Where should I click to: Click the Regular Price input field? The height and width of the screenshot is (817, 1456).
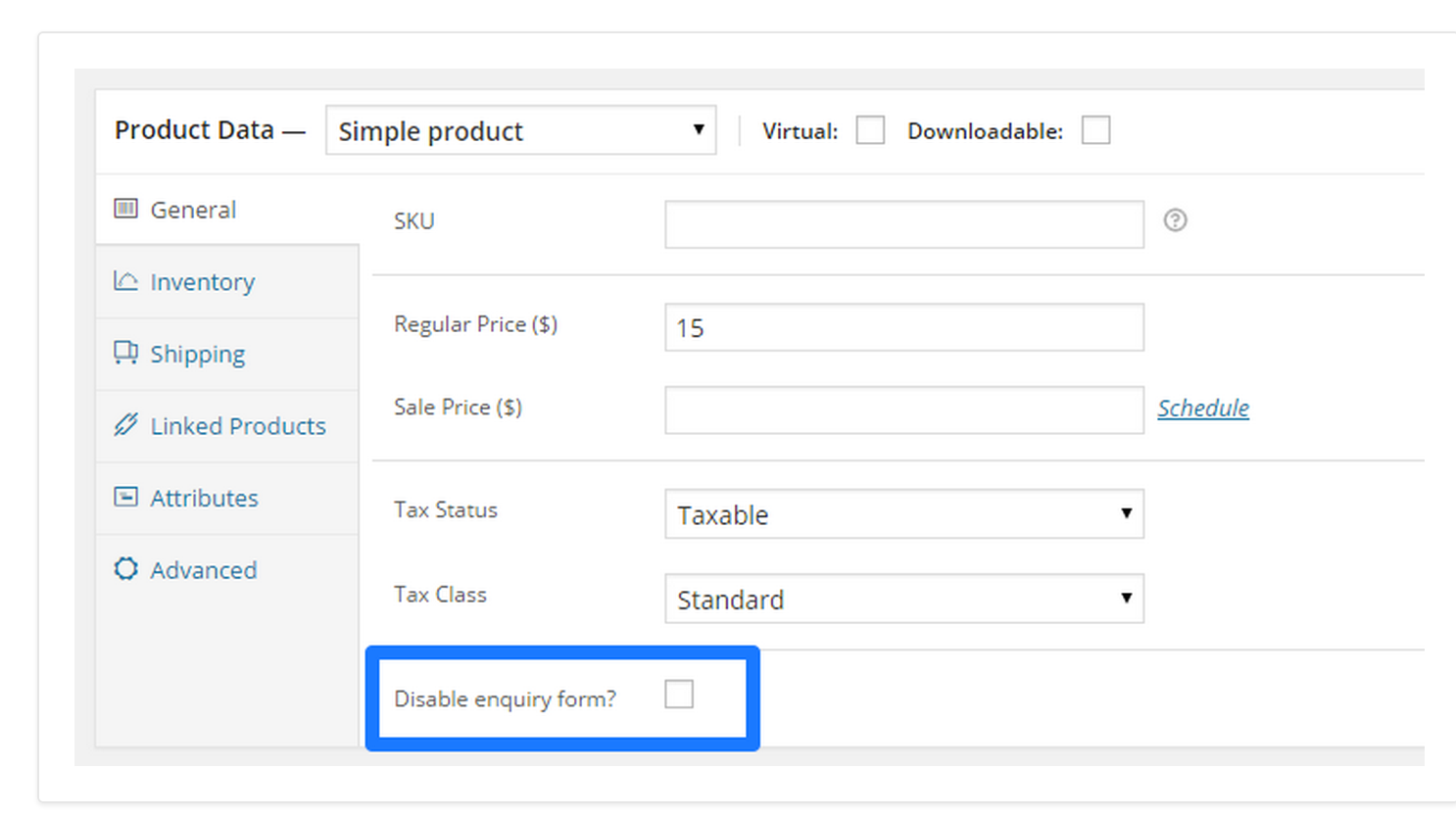click(x=903, y=327)
